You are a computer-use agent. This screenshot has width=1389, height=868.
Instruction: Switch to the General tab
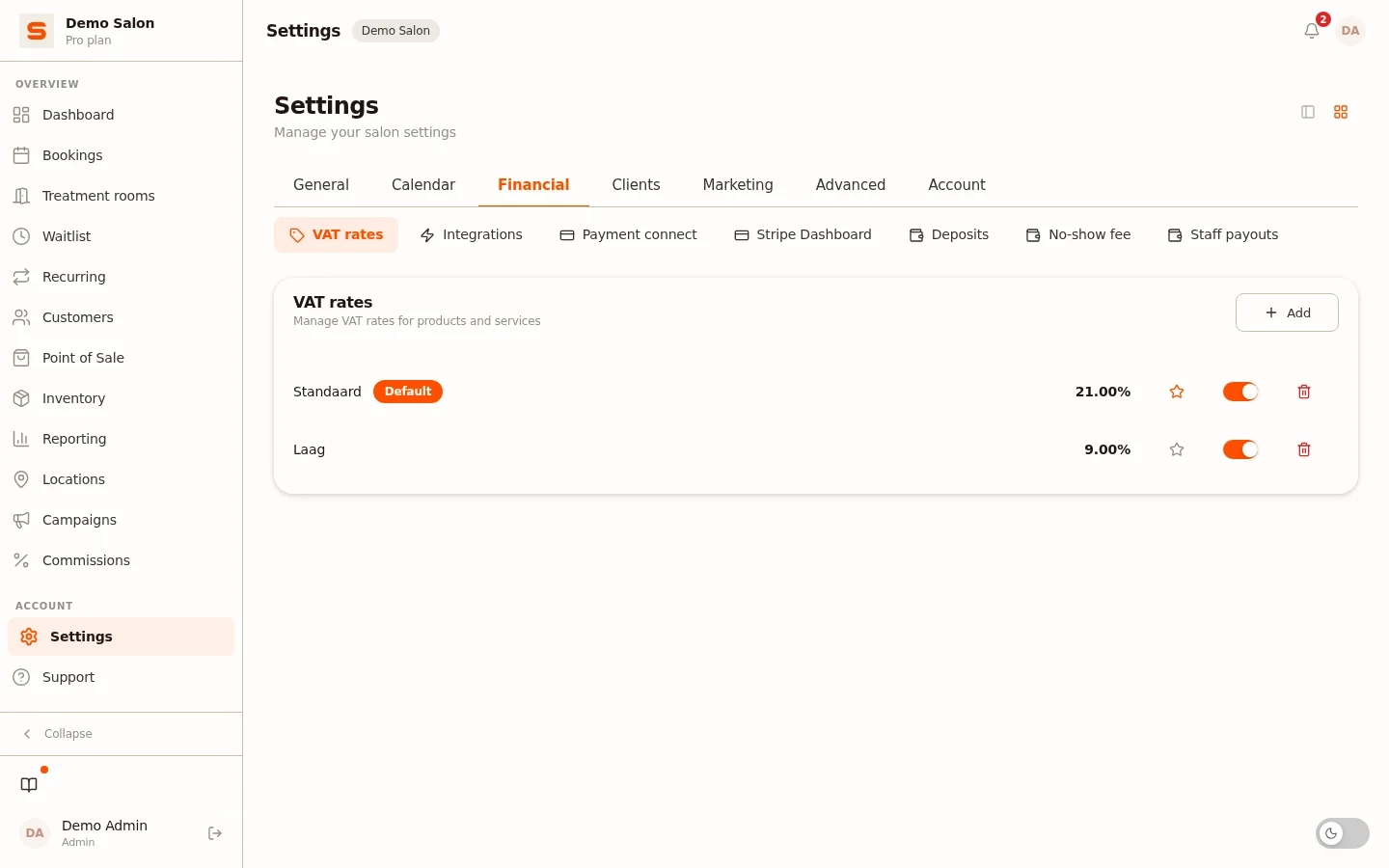click(x=321, y=185)
